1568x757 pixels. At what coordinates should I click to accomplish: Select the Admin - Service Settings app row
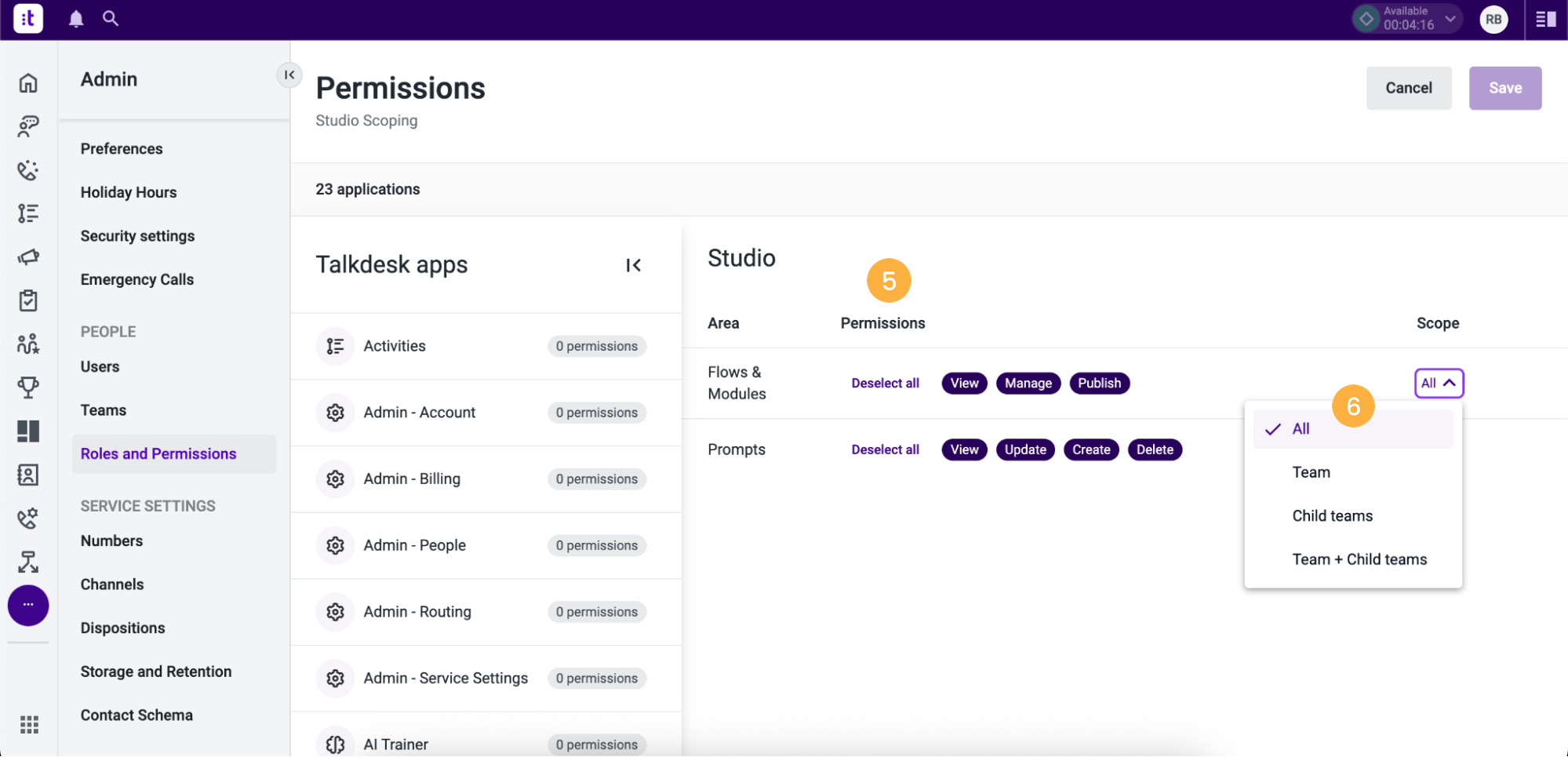(x=486, y=679)
